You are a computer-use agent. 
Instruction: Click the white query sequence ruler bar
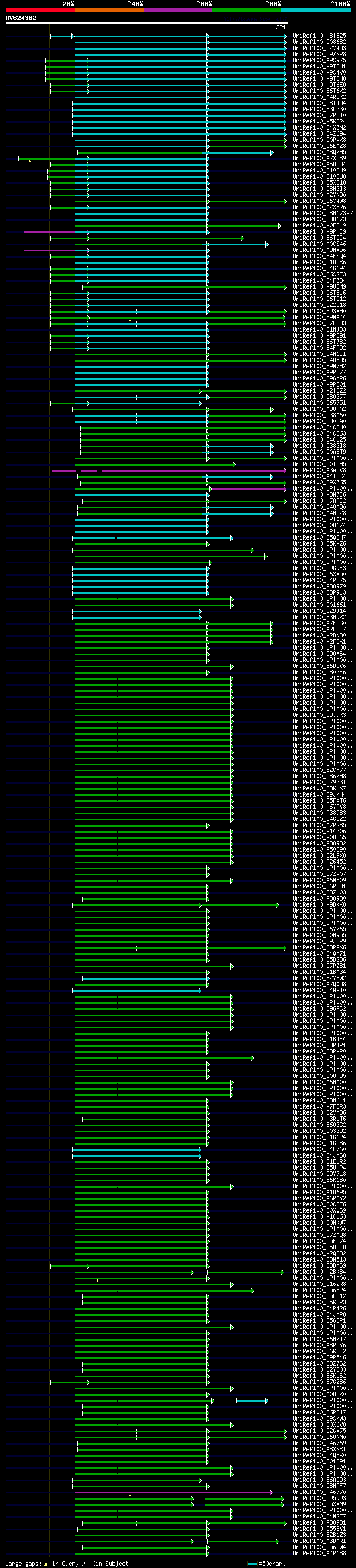147,22
